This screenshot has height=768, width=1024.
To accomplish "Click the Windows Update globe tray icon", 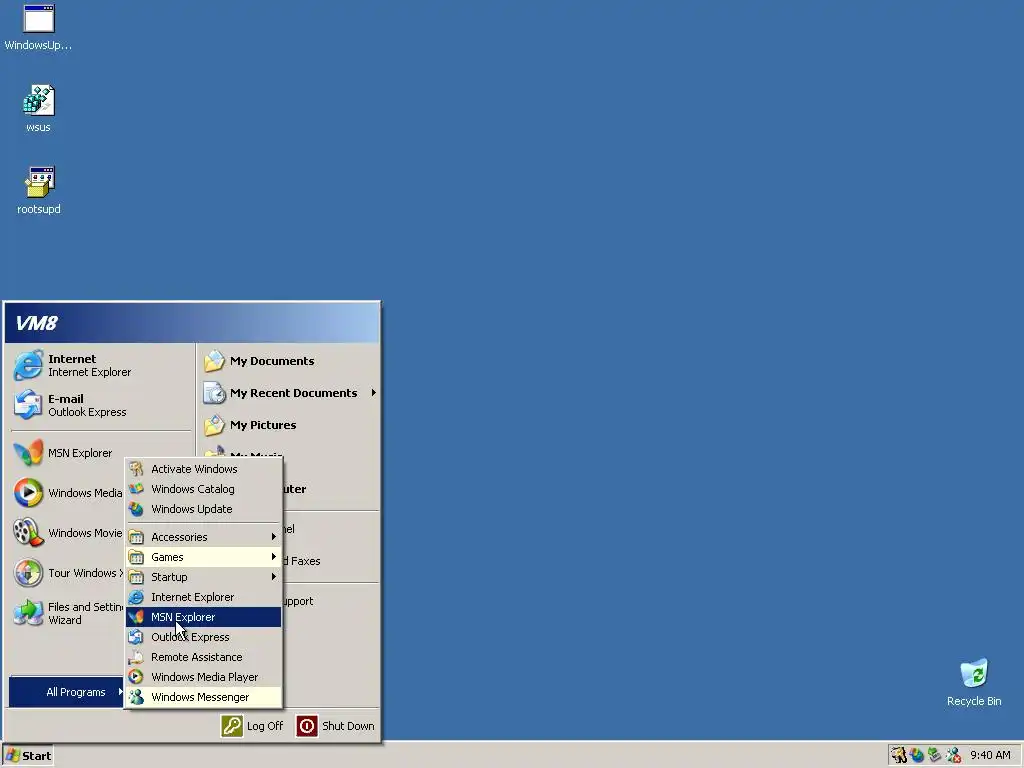I will (x=917, y=756).
